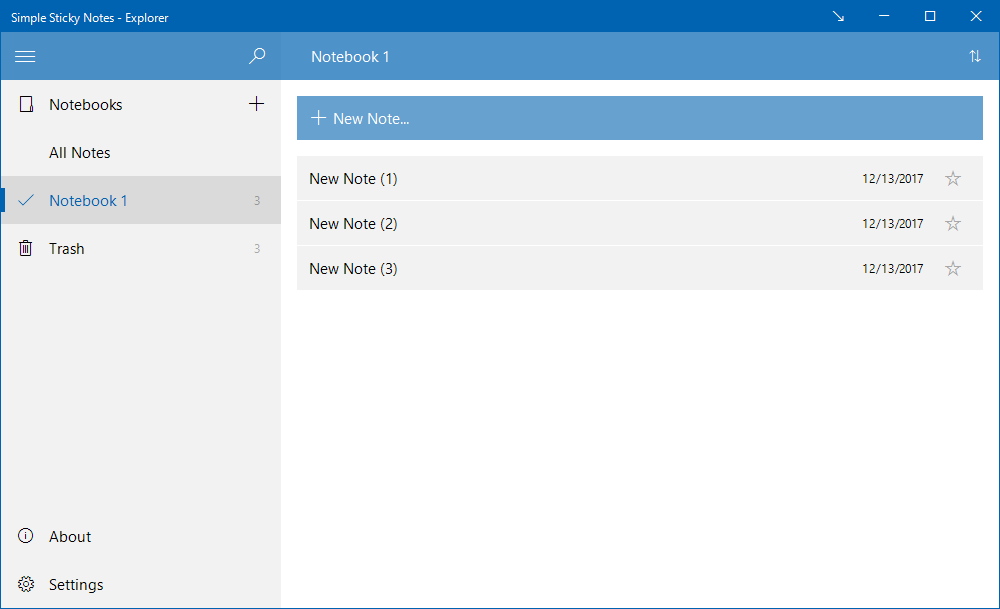Open the Settings gear icon

click(x=25, y=584)
